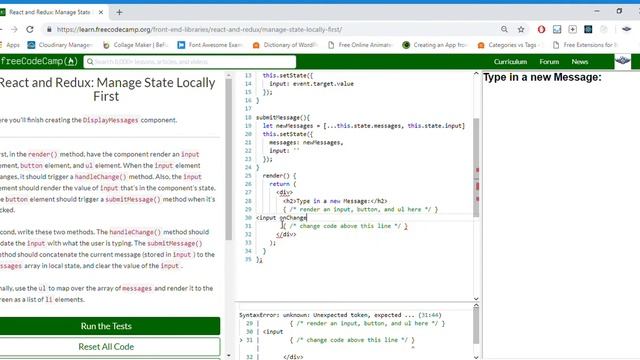Go forward with the browser arrow
Screen dimensions: 640x360
click(x=14, y=29)
